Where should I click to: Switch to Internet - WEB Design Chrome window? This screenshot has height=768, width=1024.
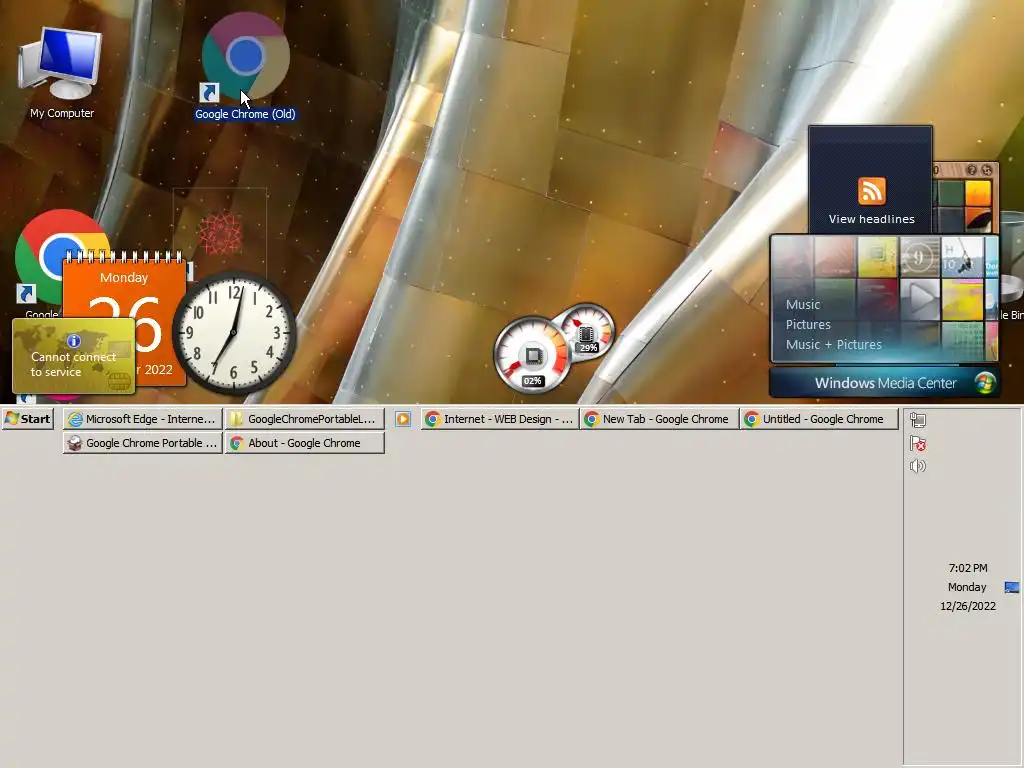point(500,419)
